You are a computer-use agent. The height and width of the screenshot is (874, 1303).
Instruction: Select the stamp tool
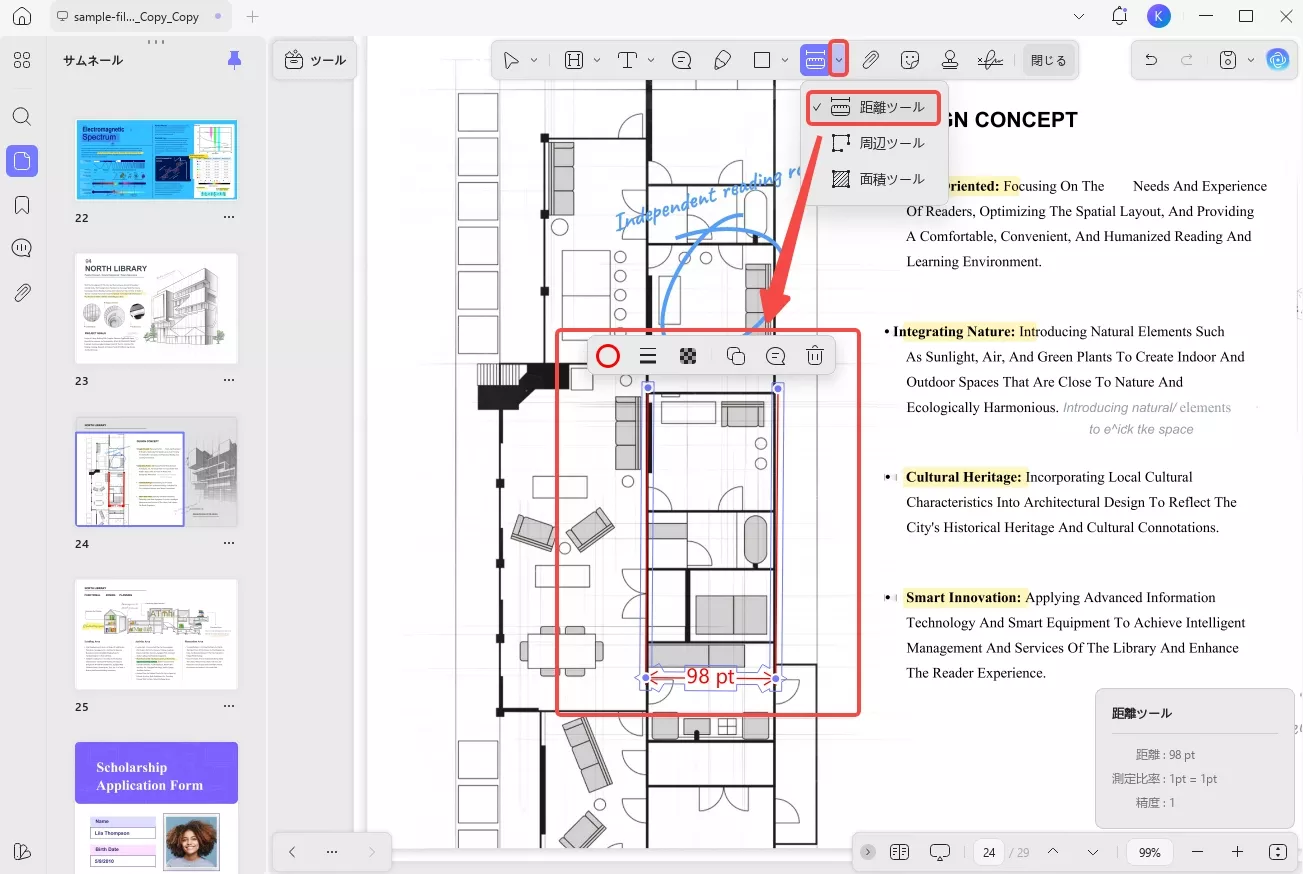pos(950,60)
